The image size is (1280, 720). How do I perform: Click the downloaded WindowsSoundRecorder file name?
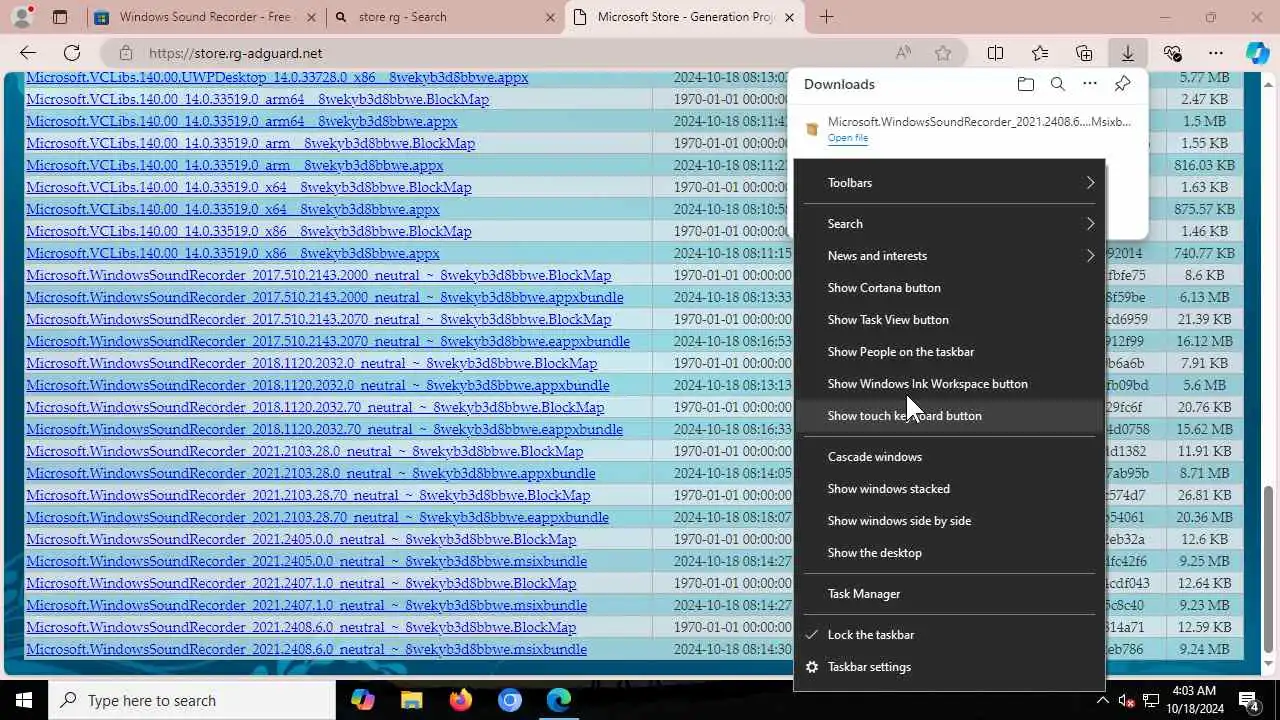(979, 122)
